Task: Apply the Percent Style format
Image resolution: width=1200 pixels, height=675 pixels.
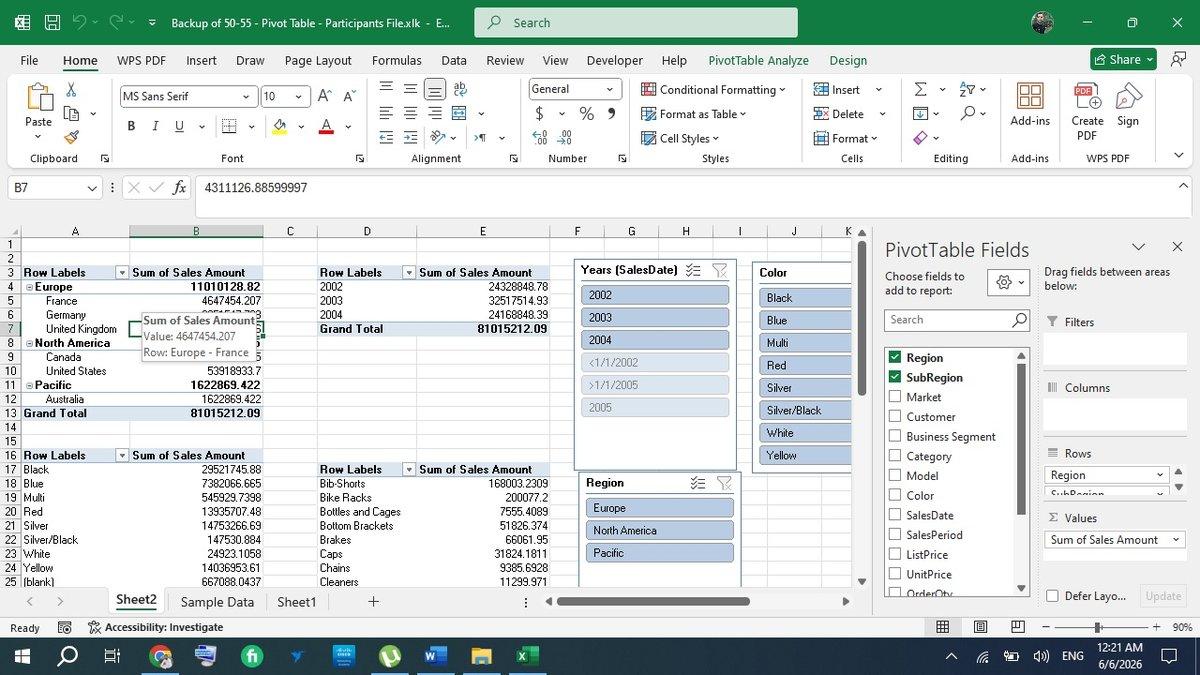Action: pyautogui.click(x=587, y=114)
